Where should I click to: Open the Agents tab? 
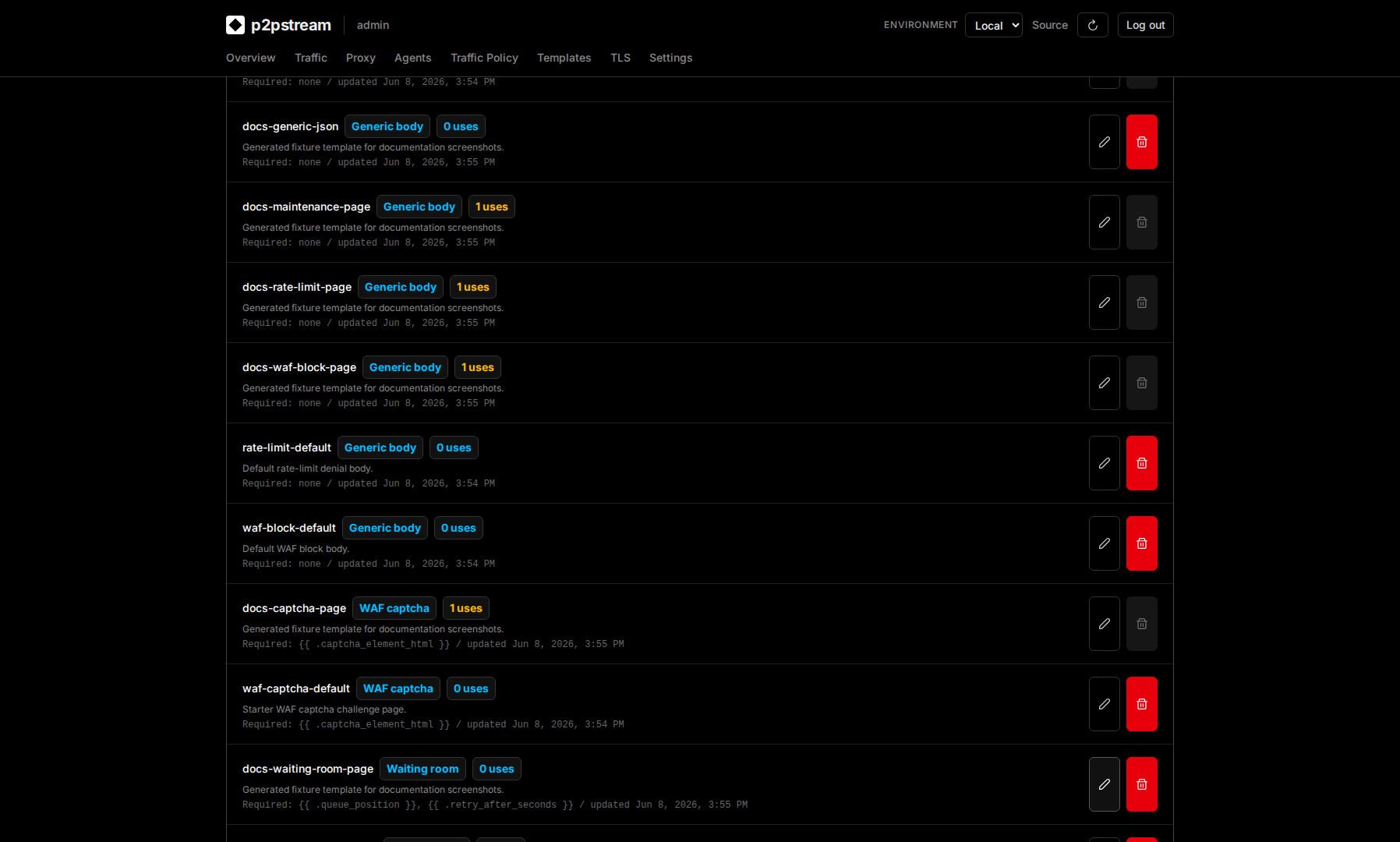412,58
